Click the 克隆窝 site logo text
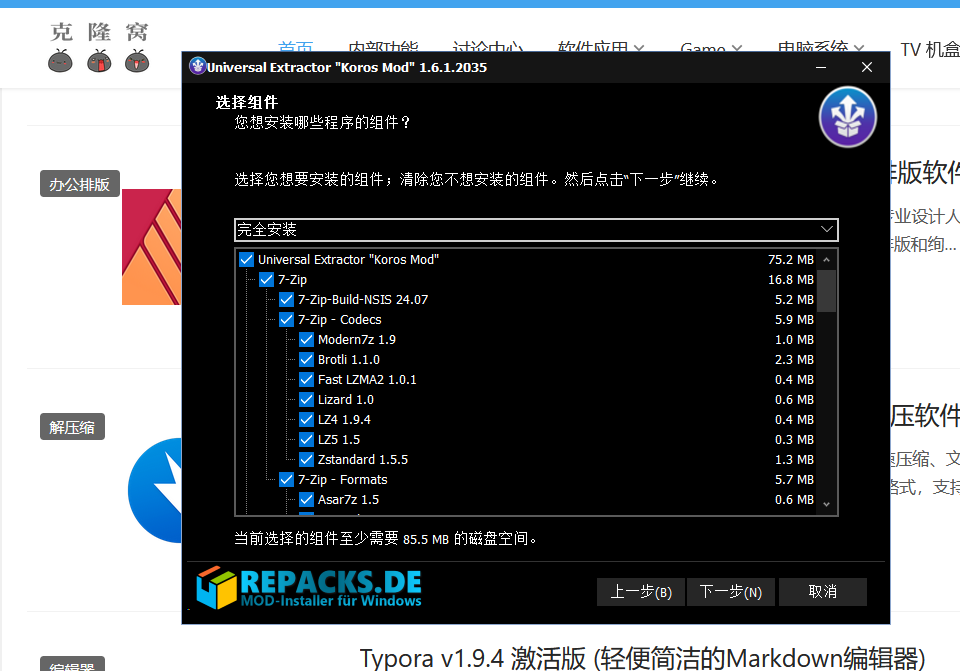Image resolution: width=960 pixels, height=671 pixels. [x=99, y=32]
